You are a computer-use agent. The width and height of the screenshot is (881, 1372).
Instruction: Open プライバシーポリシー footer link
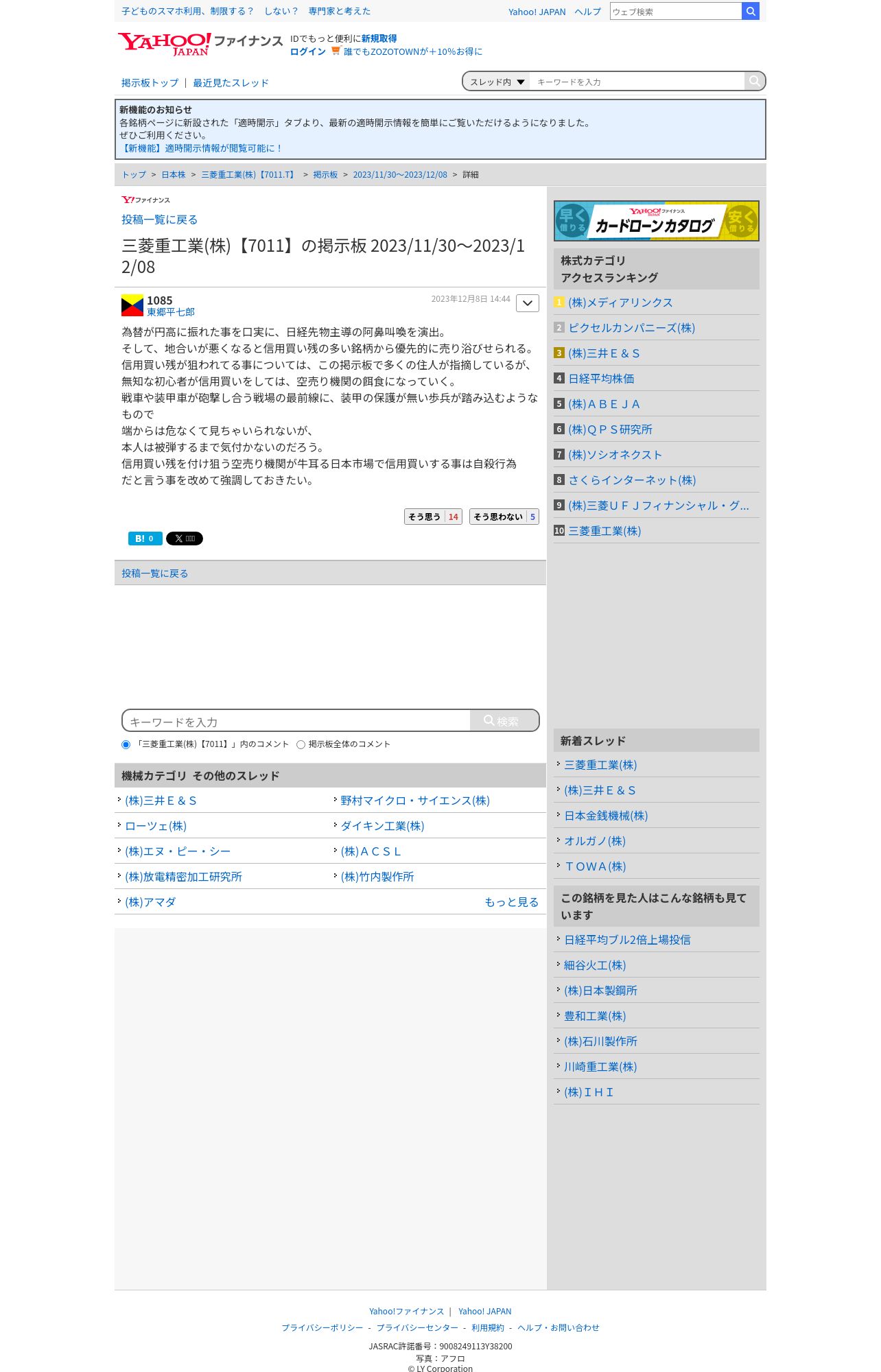point(322,1327)
